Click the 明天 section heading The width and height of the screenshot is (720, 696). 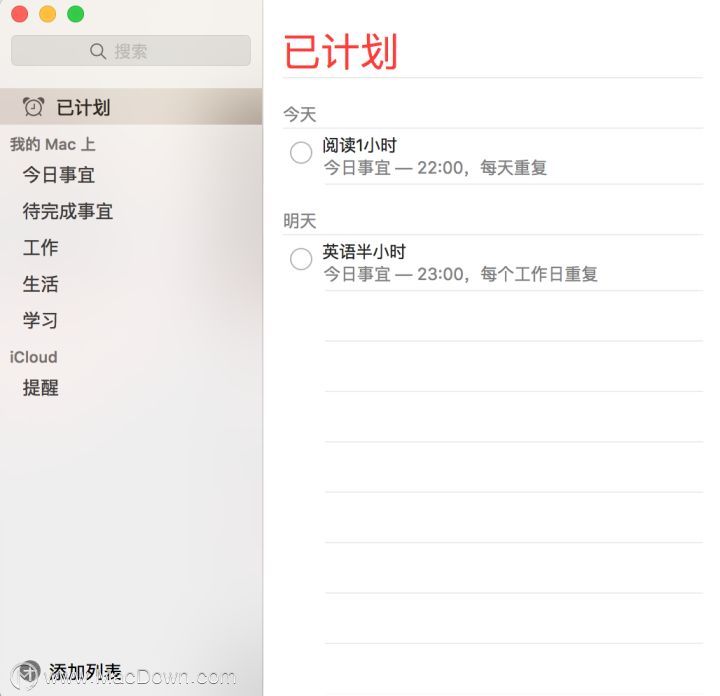pyautogui.click(x=300, y=221)
